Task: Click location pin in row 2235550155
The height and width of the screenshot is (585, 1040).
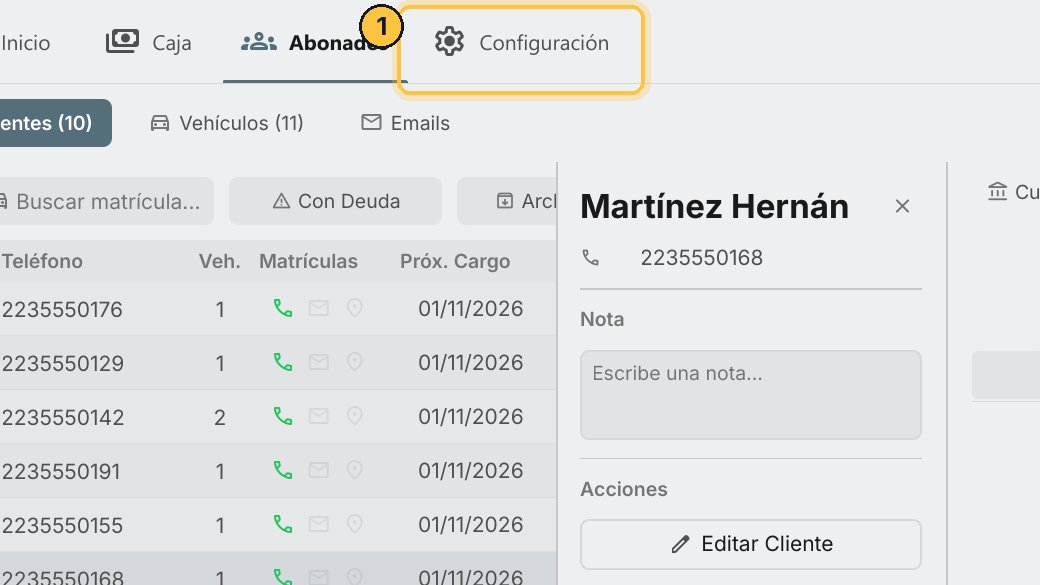Action: point(355,524)
